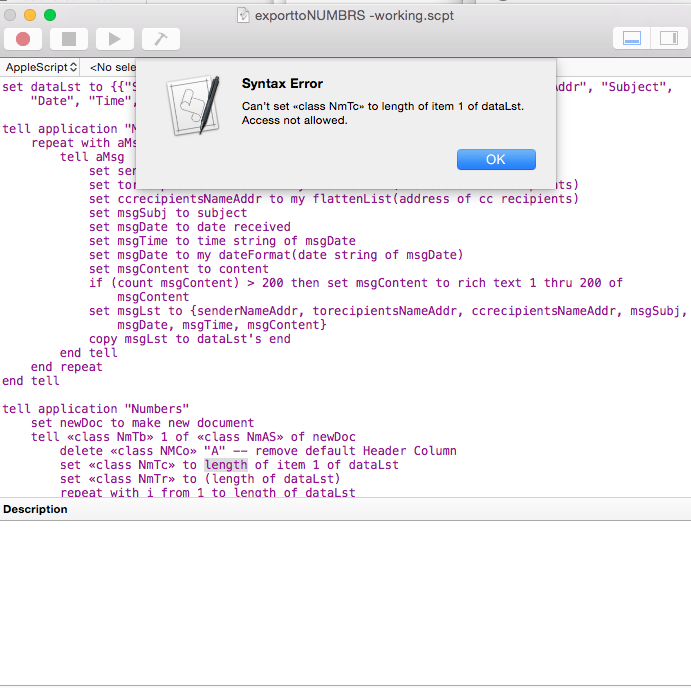Click the Stop script button
Screen dimensions: 691x688
(x=69, y=39)
